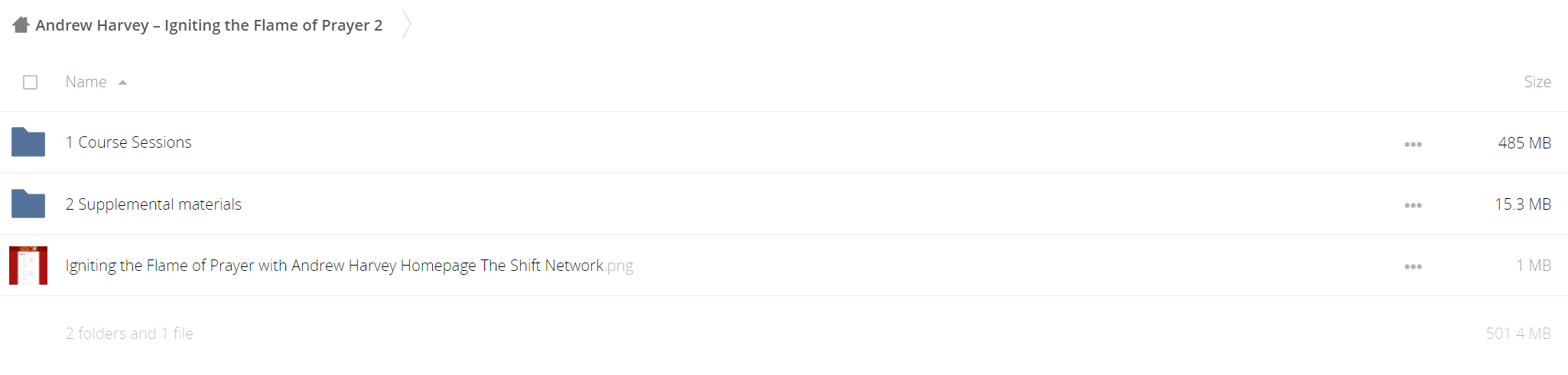Open the 1 Course Sessions folder
The width and height of the screenshot is (1568, 375).
tap(128, 142)
